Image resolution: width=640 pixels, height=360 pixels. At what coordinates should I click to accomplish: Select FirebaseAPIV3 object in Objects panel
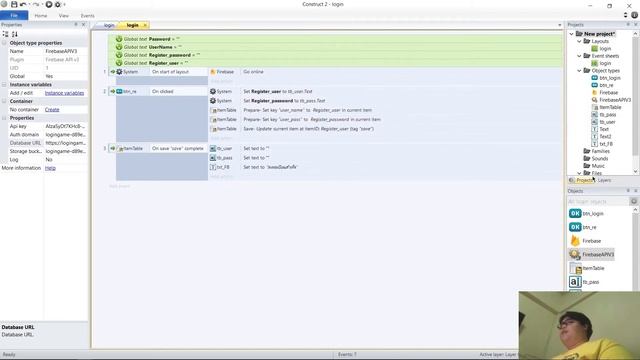tap(591, 255)
